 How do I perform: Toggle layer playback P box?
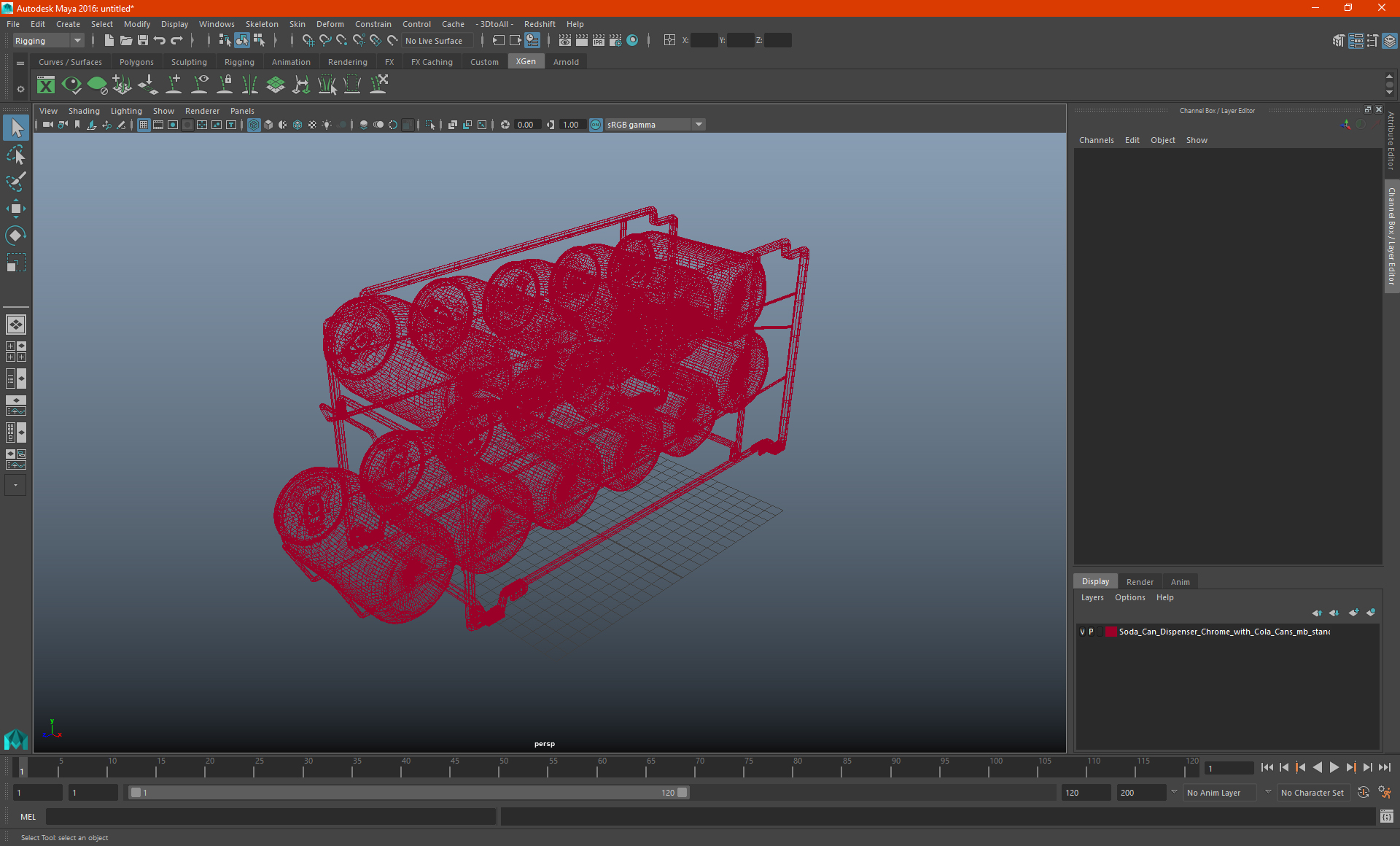(1091, 632)
